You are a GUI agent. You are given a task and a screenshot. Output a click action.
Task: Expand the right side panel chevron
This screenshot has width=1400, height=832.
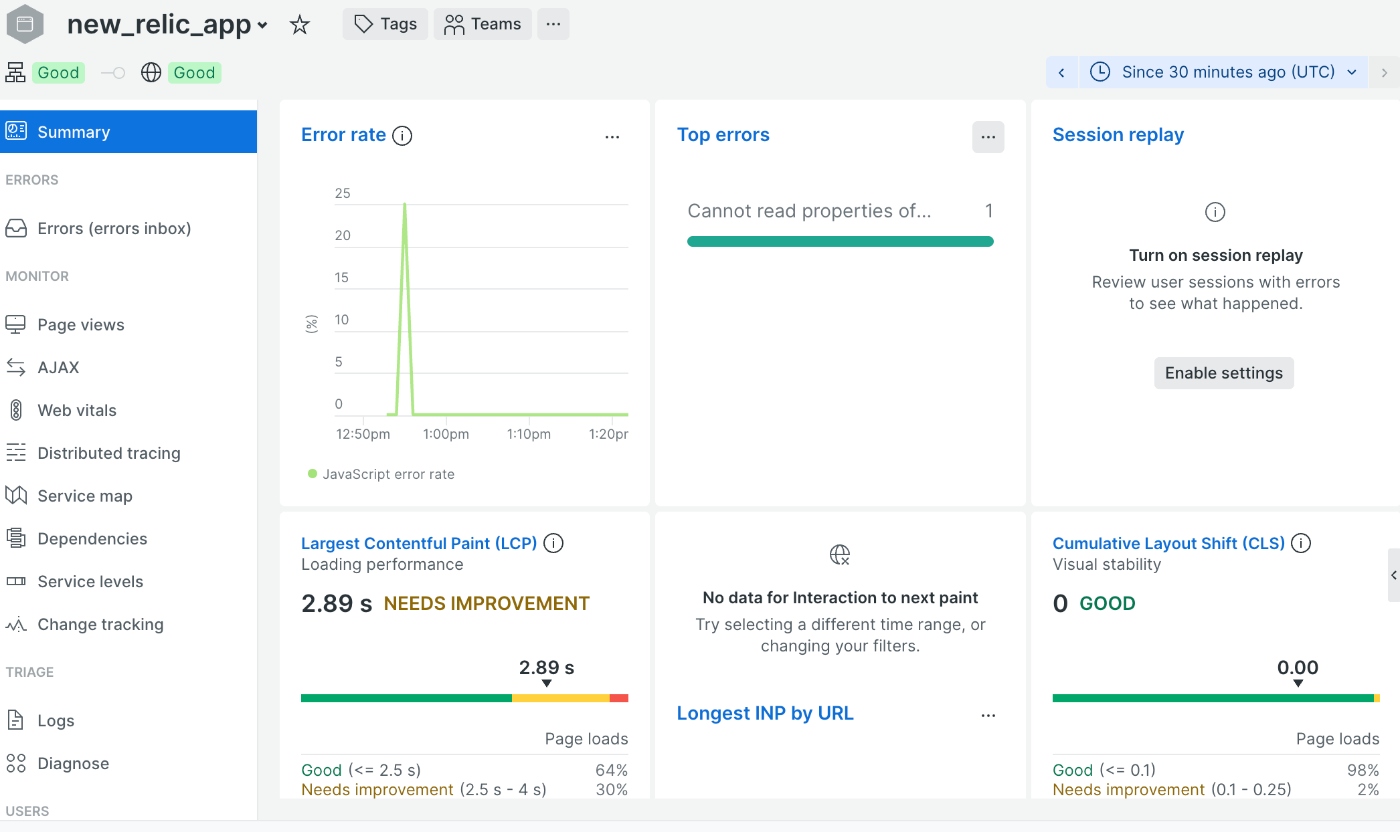coord(1394,575)
